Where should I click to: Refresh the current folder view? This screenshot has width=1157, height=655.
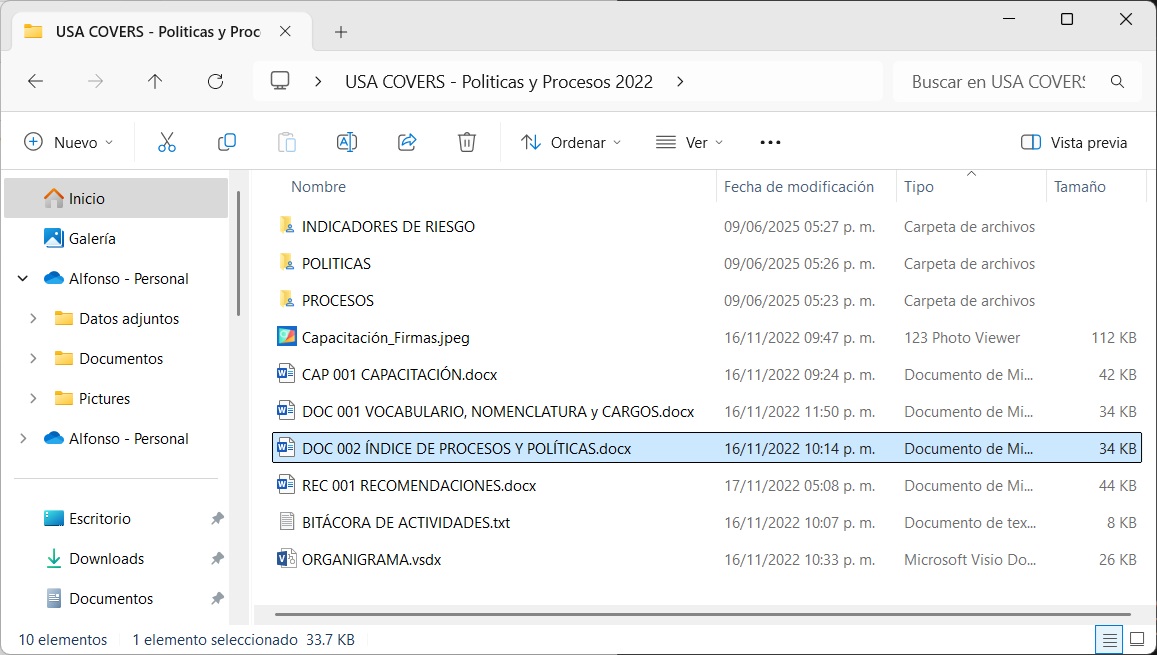pos(215,82)
